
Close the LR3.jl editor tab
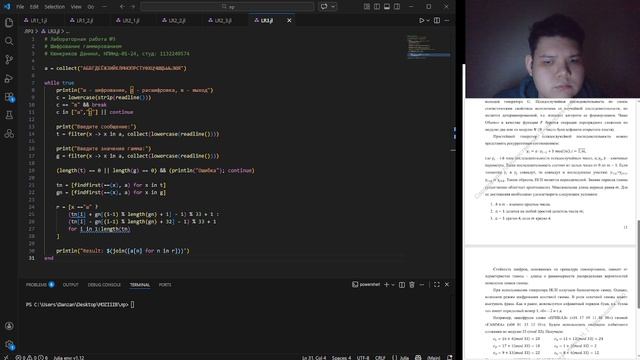[x=289, y=20]
